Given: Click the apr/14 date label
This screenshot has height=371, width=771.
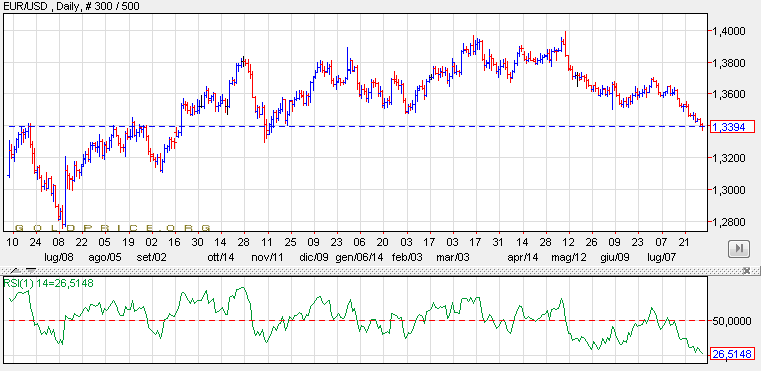Looking at the screenshot, I should tap(523, 257).
